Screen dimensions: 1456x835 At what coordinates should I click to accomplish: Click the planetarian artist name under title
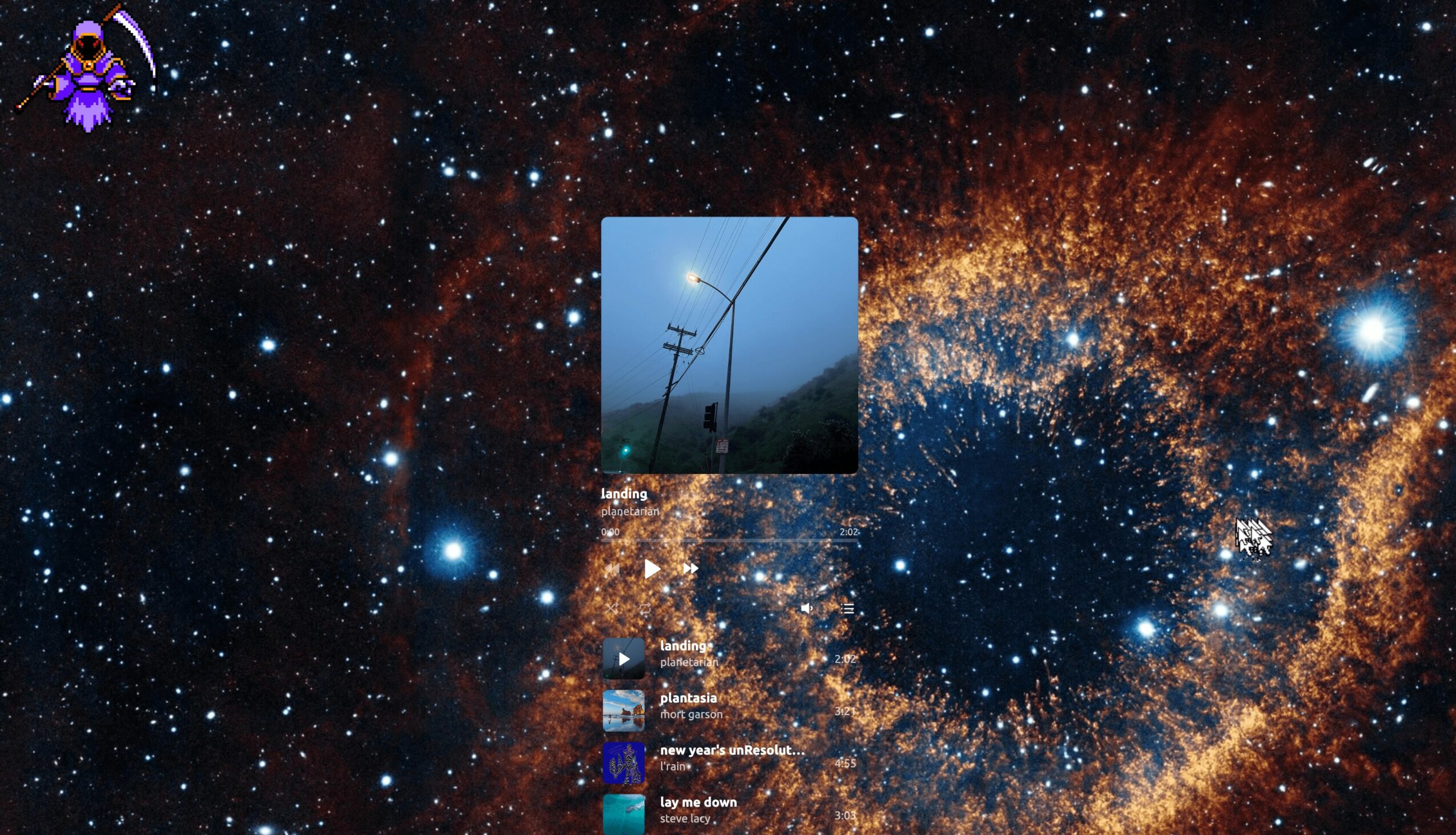pyautogui.click(x=630, y=511)
